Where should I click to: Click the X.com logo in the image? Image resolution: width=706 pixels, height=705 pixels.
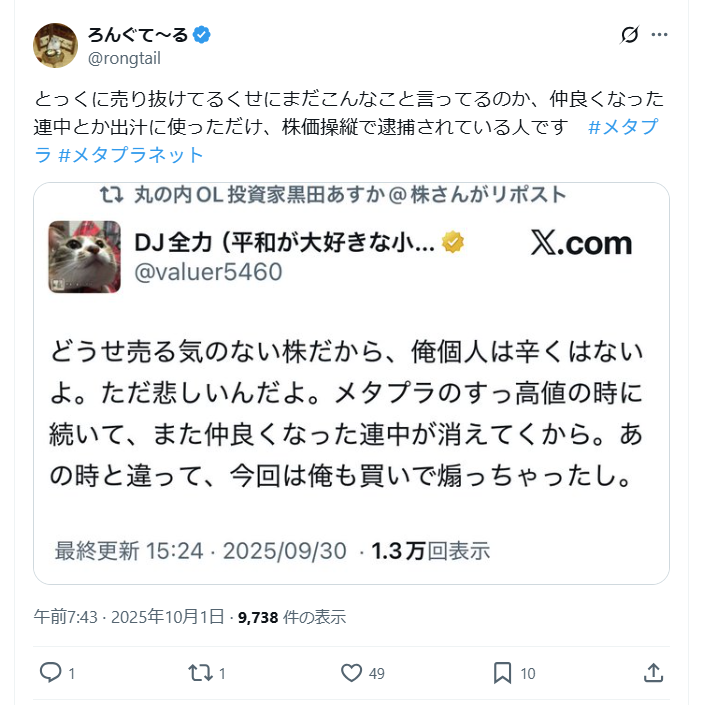(581, 244)
